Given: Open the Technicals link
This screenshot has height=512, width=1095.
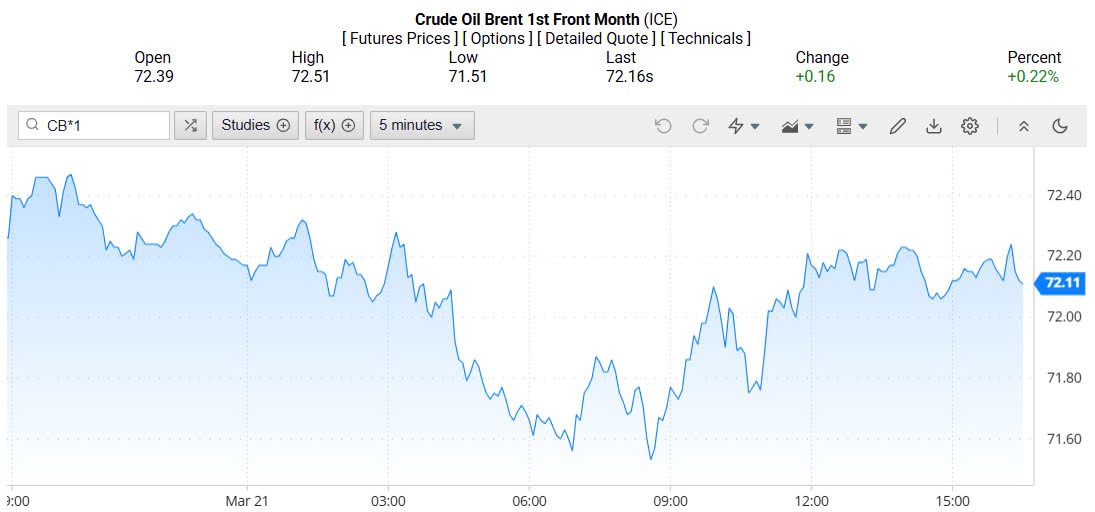Looking at the screenshot, I should pyautogui.click(x=706, y=38).
